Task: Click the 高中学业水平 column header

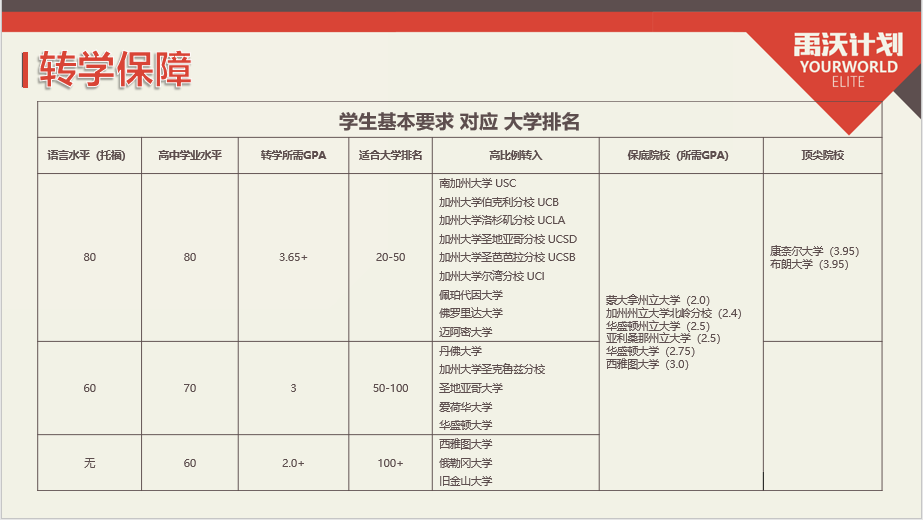Action: point(190,156)
